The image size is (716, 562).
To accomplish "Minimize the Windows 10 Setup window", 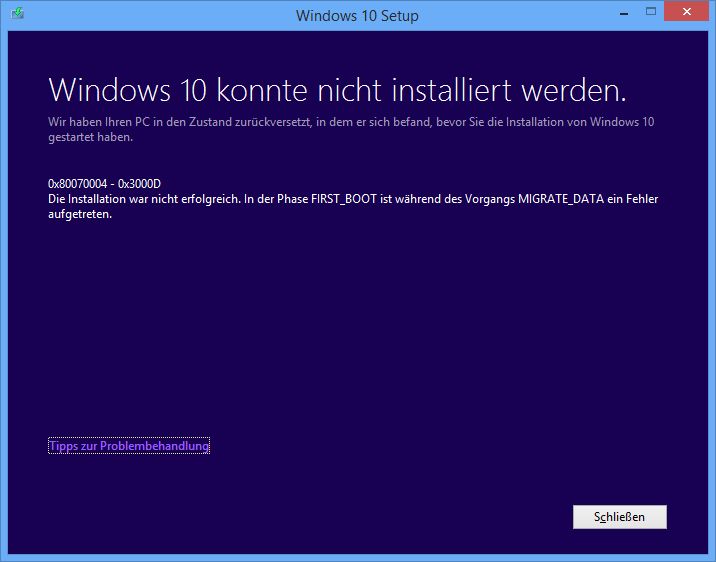I will (624, 13).
